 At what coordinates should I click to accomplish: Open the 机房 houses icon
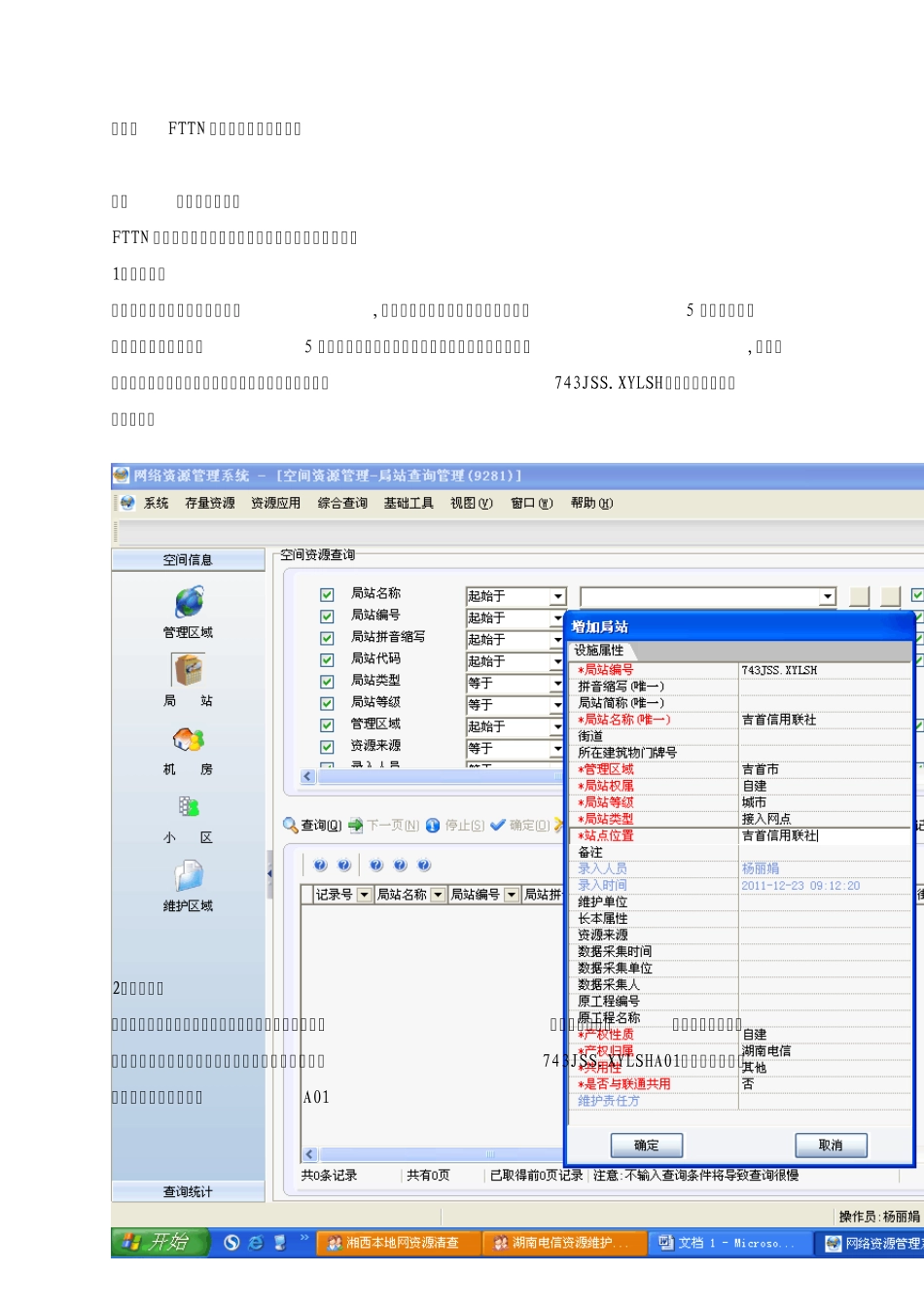pyautogui.click(x=188, y=740)
